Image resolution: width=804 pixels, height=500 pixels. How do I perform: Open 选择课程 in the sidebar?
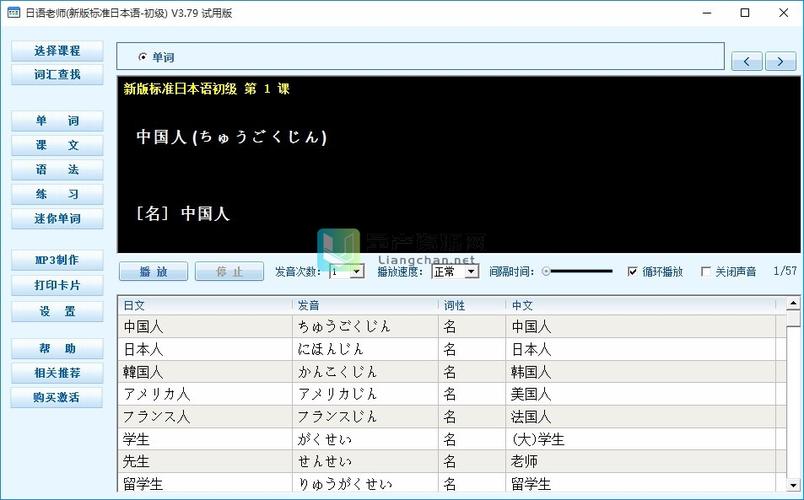pyautogui.click(x=57, y=51)
